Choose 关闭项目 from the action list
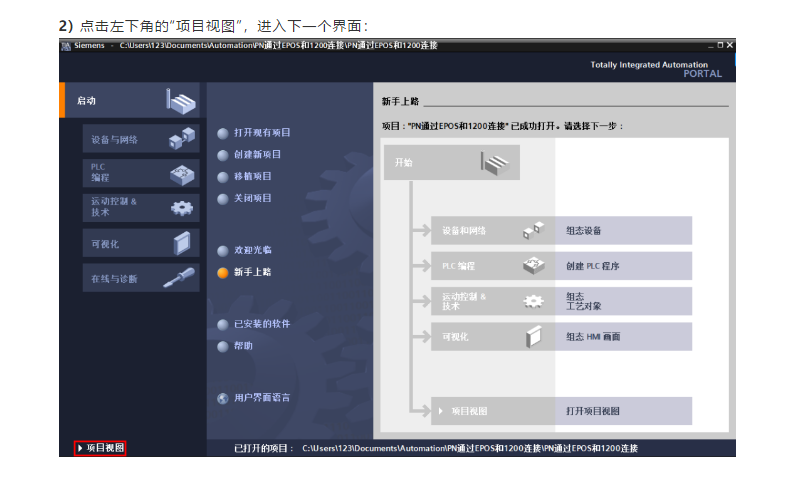The height and width of the screenshot is (482, 789). click(x=252, y=198)
